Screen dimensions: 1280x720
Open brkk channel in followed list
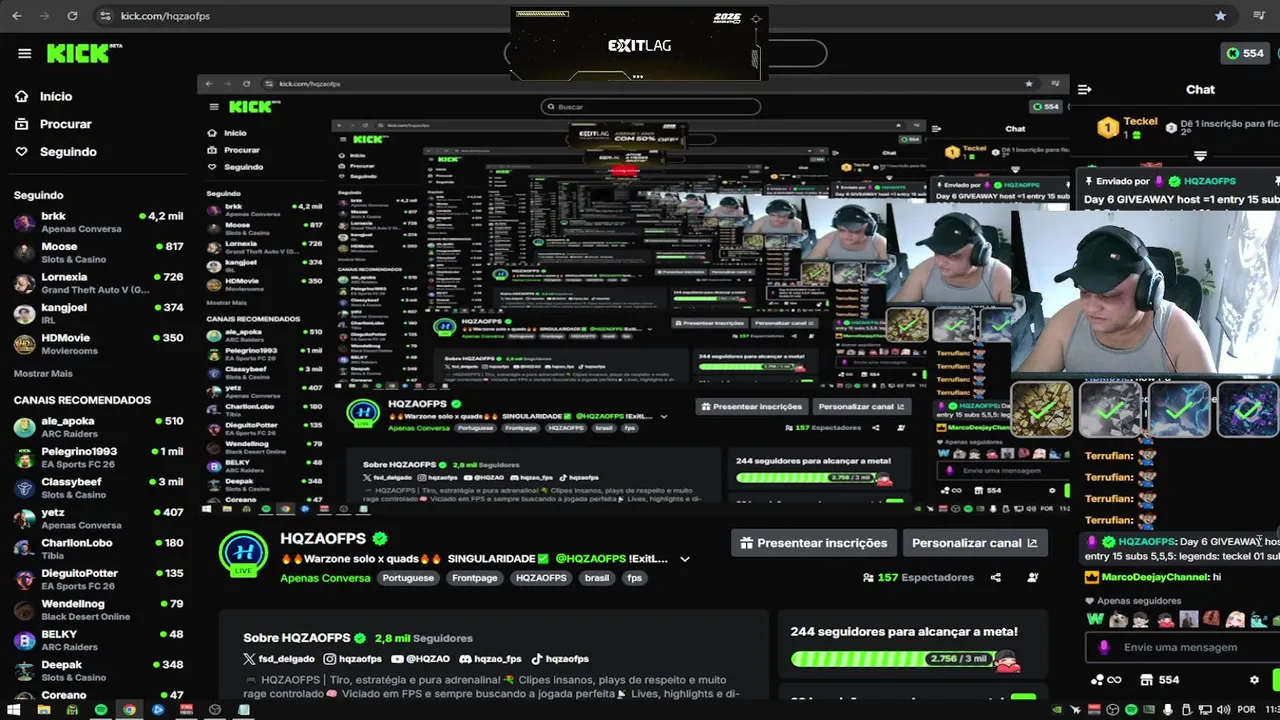98,222
